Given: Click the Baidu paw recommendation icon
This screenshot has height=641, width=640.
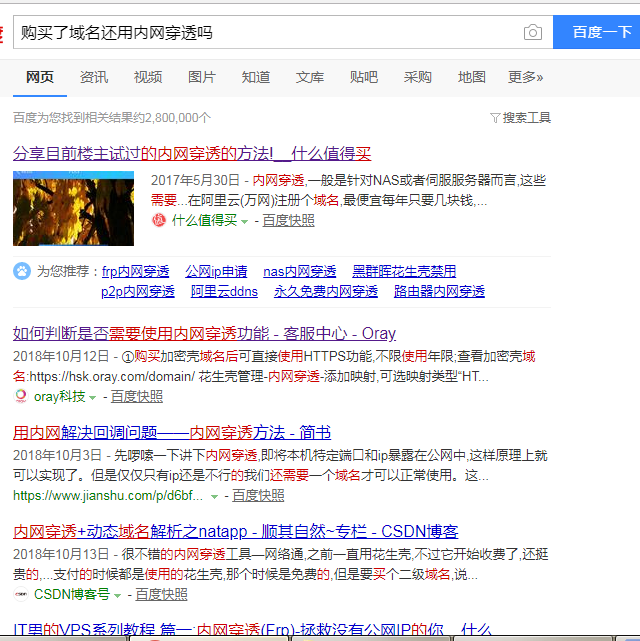Looking at the screenshot, I should pyautogui.click(x=22, y=271).
